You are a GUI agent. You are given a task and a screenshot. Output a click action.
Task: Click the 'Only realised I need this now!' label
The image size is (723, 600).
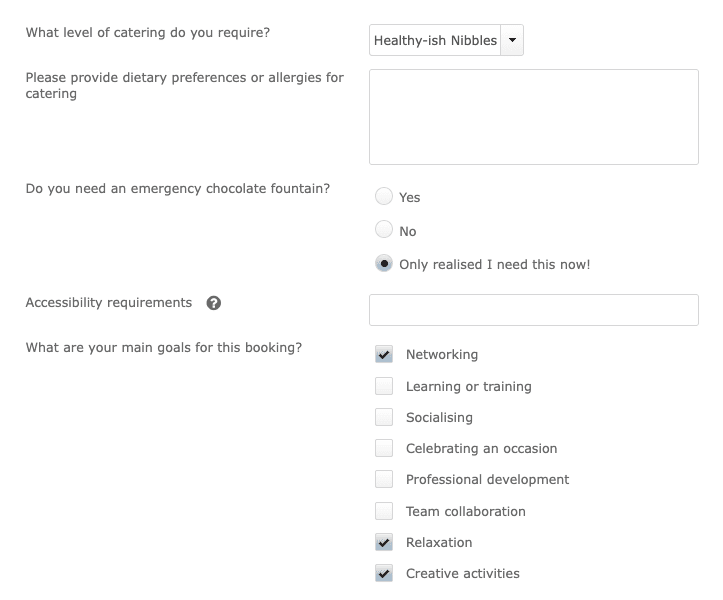tap(494, 264)
